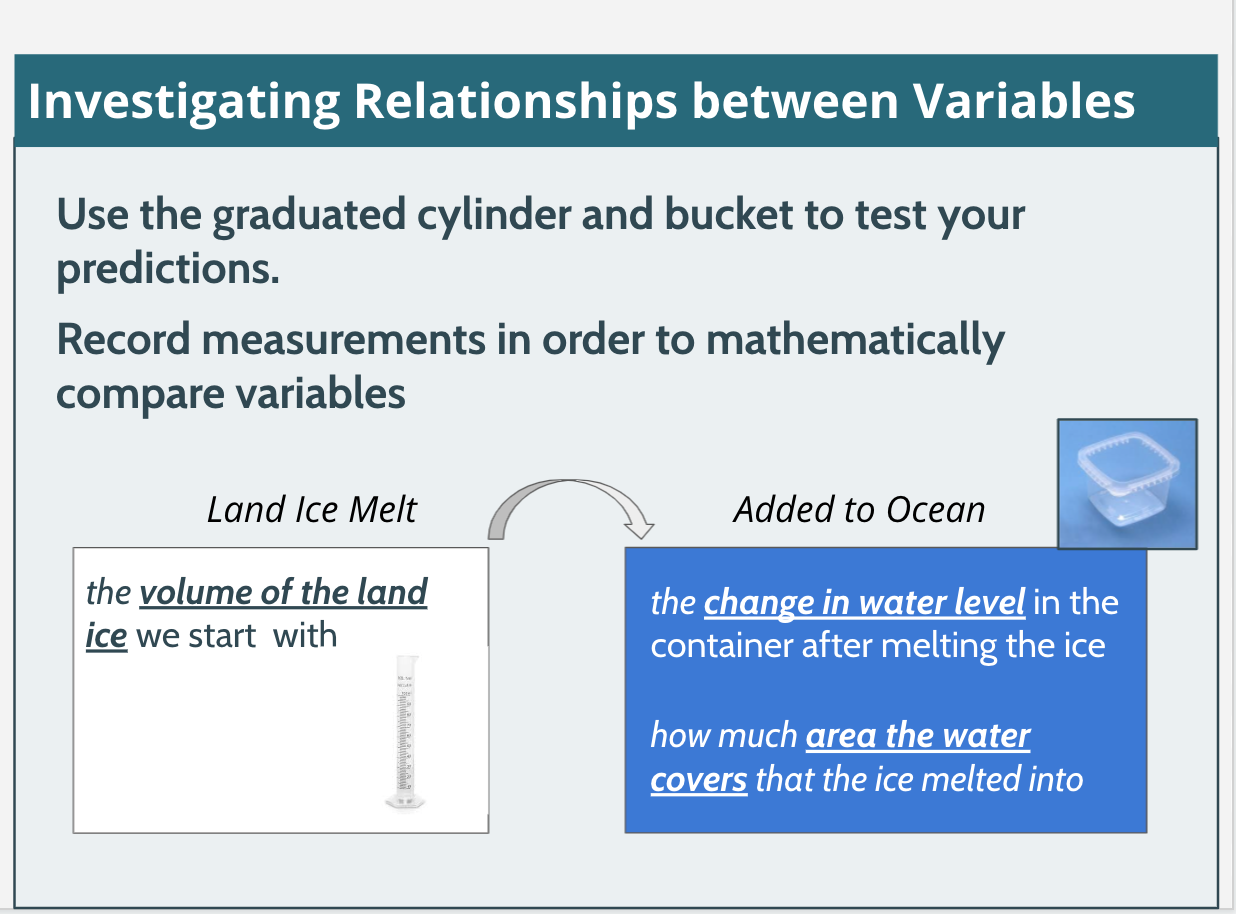This screenshot has width=1236, height=914.
Task: Select the plastic container photo
Action: click(1127, 484)
